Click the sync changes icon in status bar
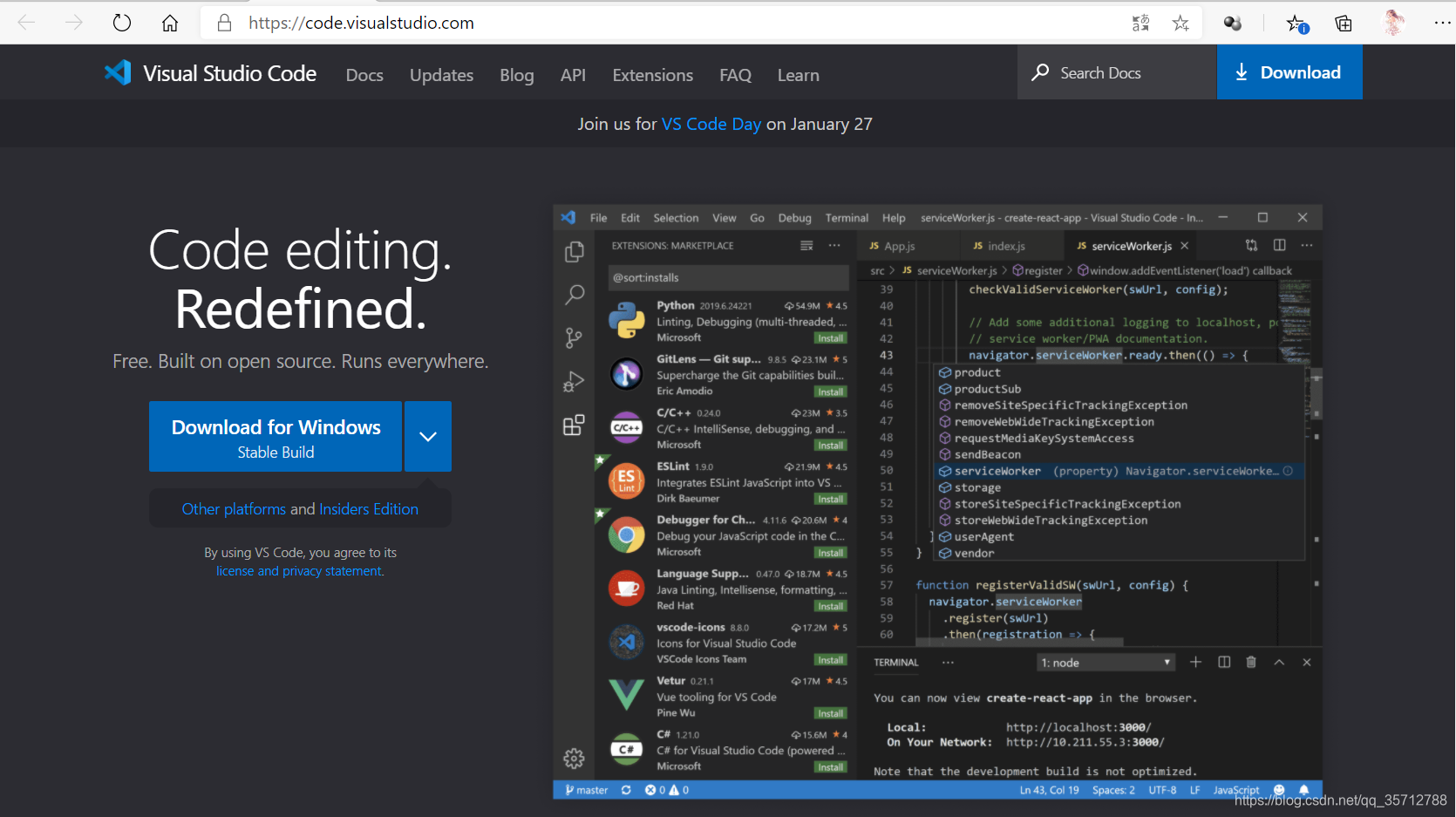Image resolution: width=1456 pixels, height=817 pixels. coord(626,790)
